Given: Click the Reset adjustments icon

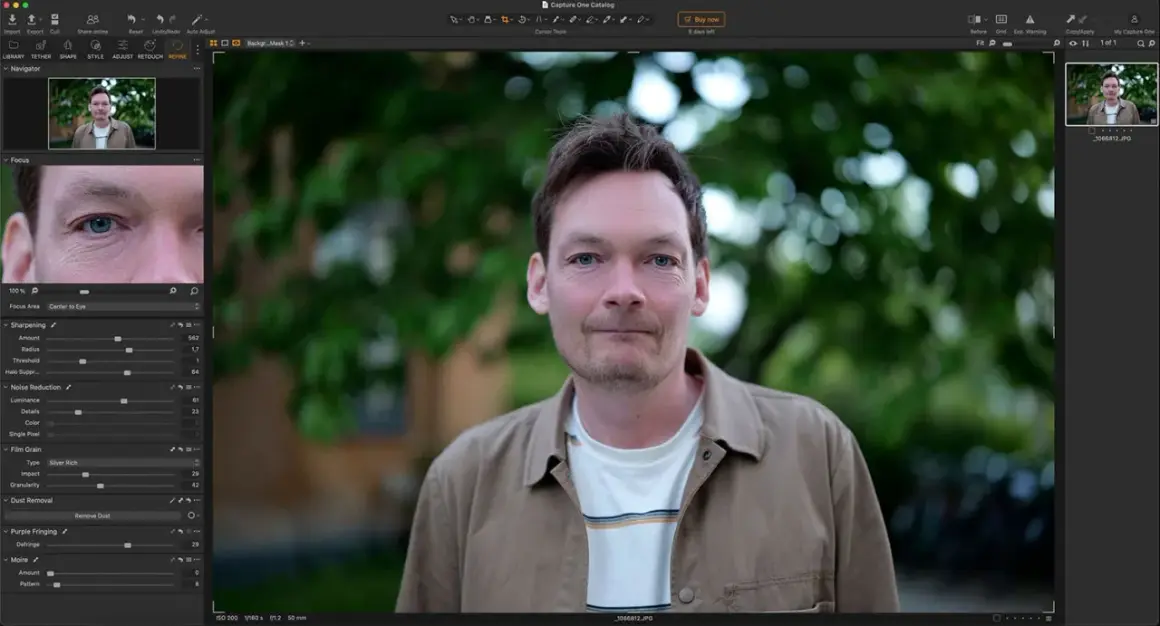Looking at the screenshot, I should (131, 19).
